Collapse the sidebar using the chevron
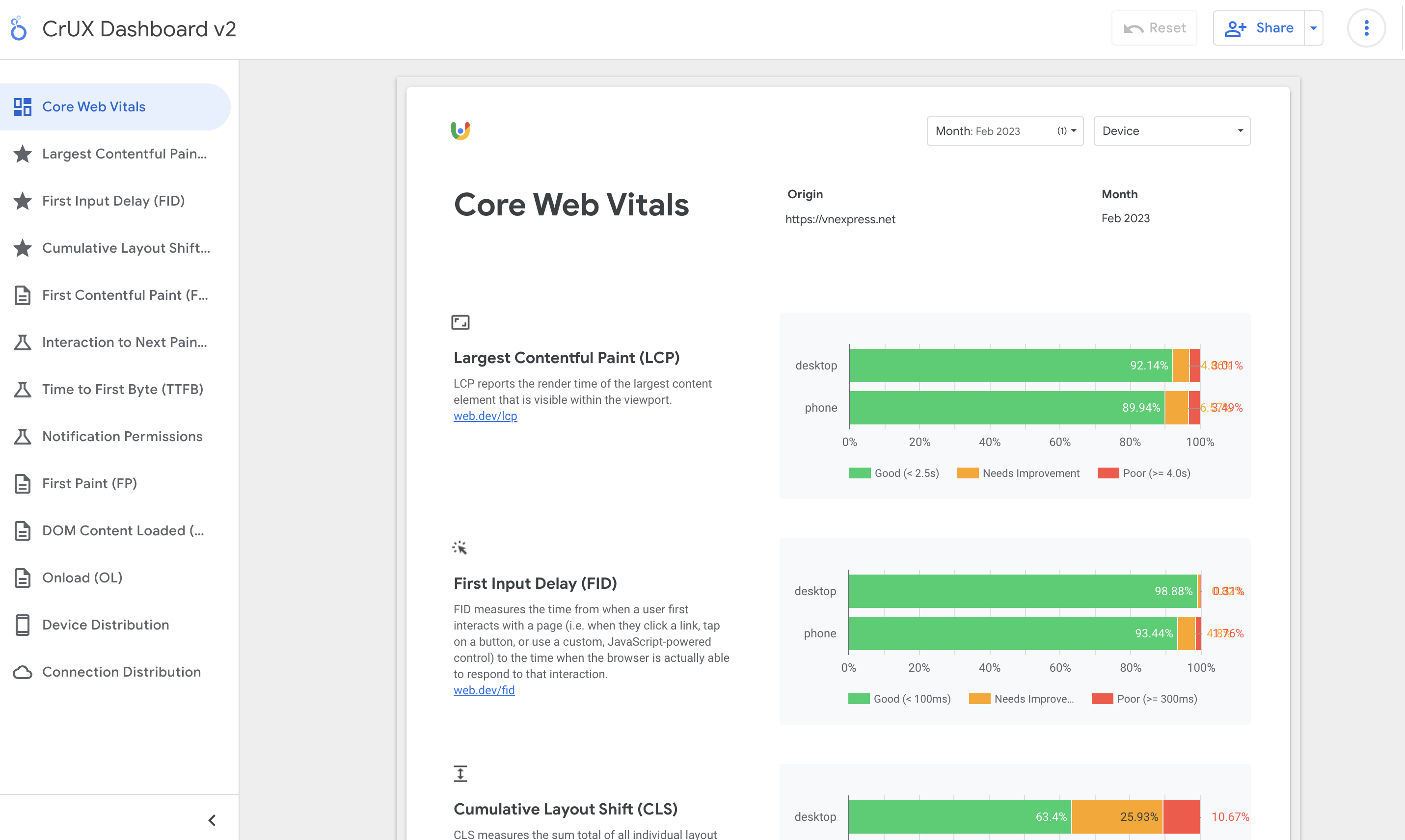The image size is (1405, 840). click(x=213, y=819)
